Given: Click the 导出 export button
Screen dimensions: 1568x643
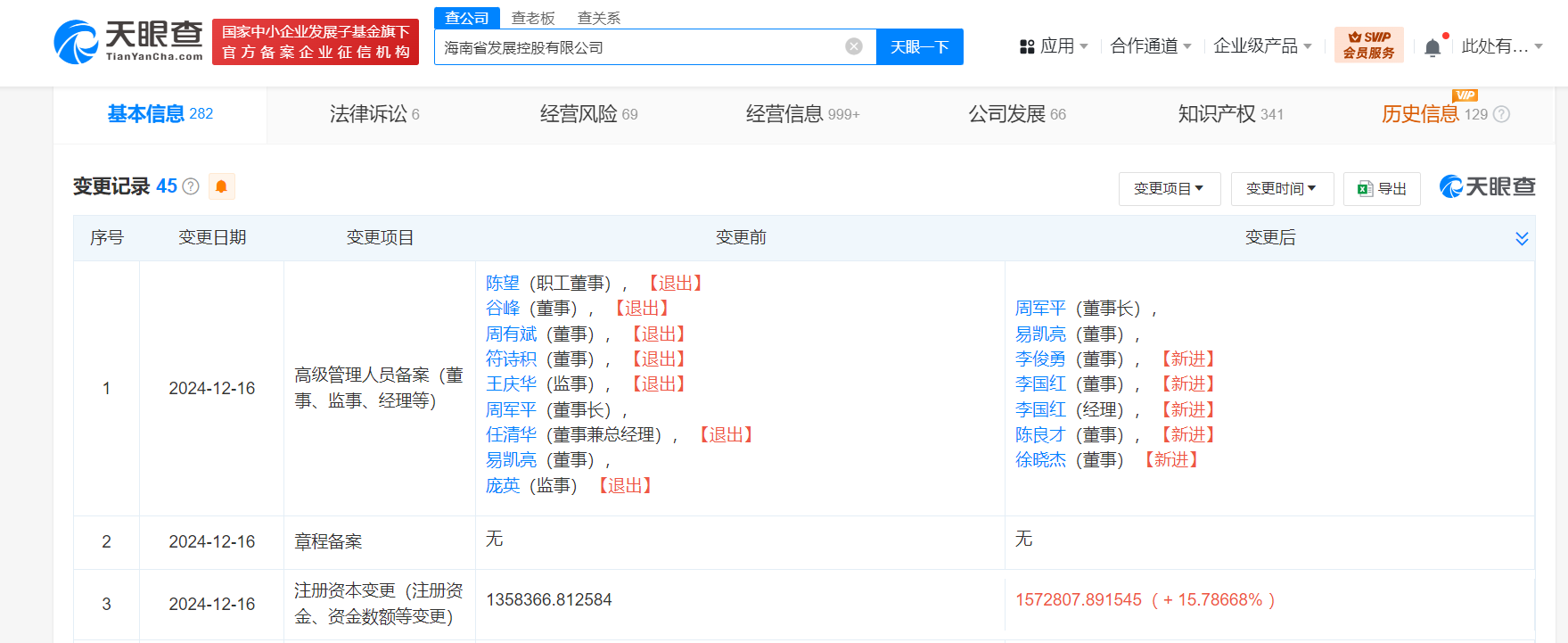Looking at the screenshot, I should (1382, 189).
